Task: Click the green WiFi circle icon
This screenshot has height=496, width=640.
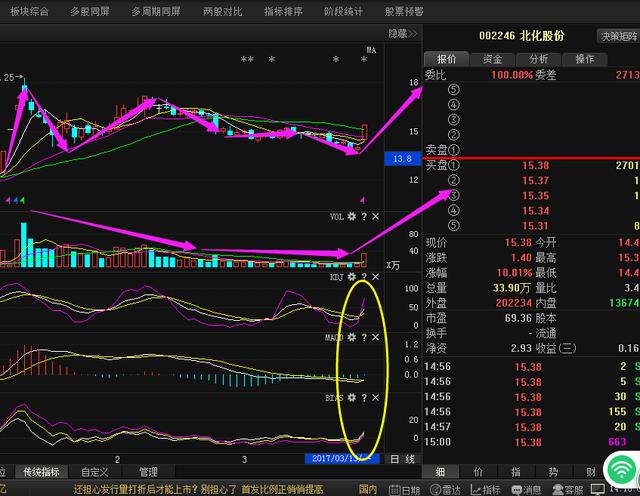Action: (620, 470)
